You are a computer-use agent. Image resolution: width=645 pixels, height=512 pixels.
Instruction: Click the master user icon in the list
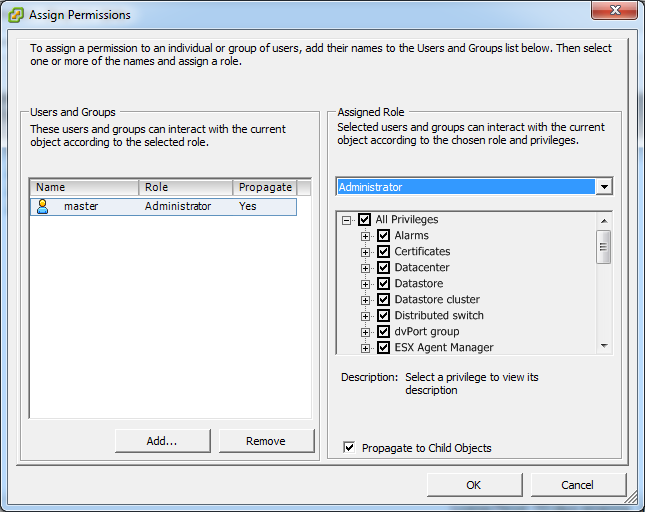click(x=42, y=206)
